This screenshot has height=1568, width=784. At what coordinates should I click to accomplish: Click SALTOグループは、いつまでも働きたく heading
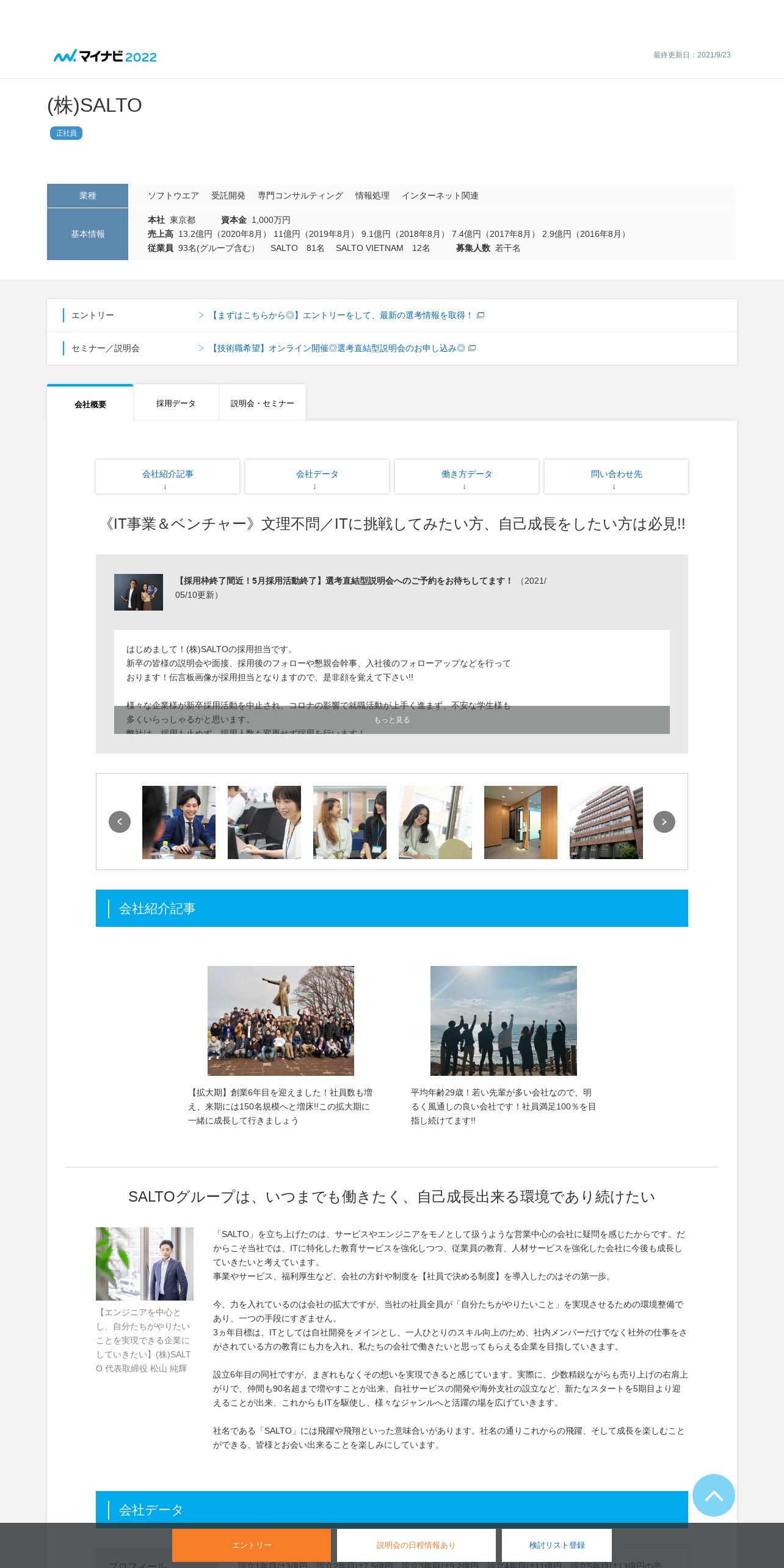(x=392, y=1197)
